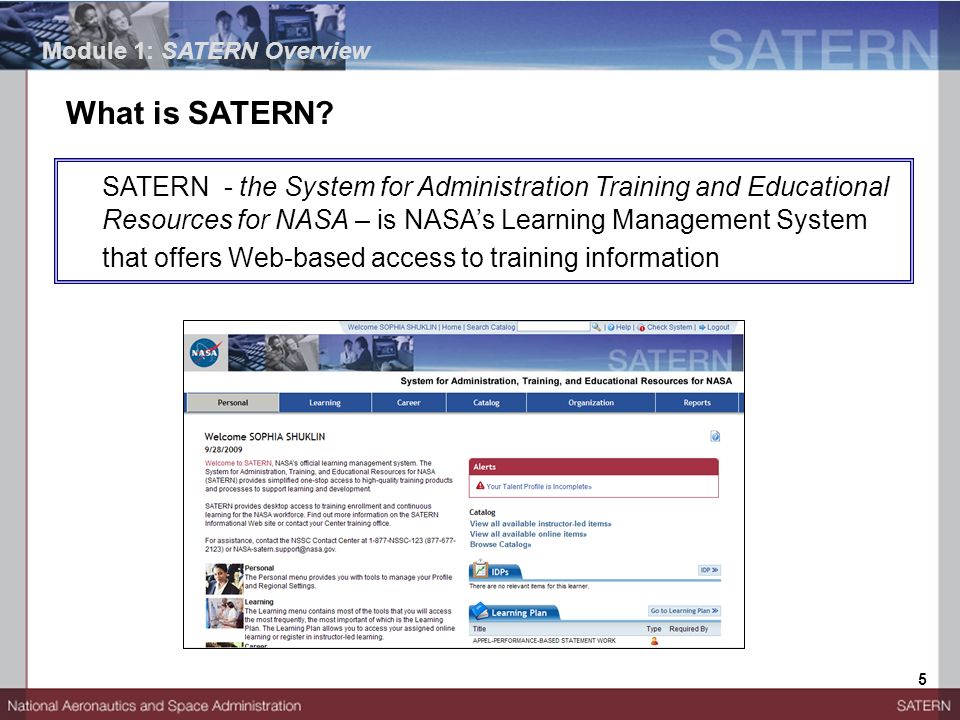This screenshot has width=960, height=720.
Task: Click the Type column header
Action: [x=654, y=629]
